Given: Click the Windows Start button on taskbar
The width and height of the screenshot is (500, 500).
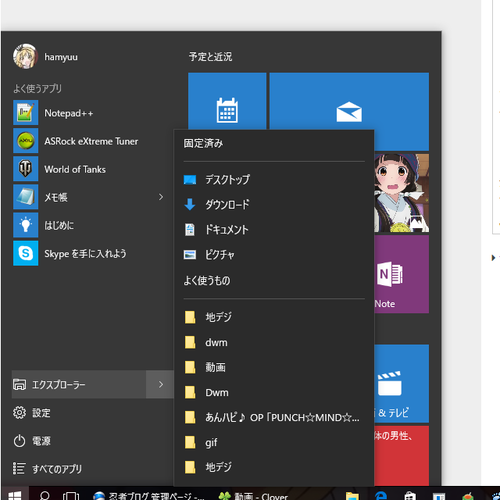Looking at the screenshot, I should 15,493.
